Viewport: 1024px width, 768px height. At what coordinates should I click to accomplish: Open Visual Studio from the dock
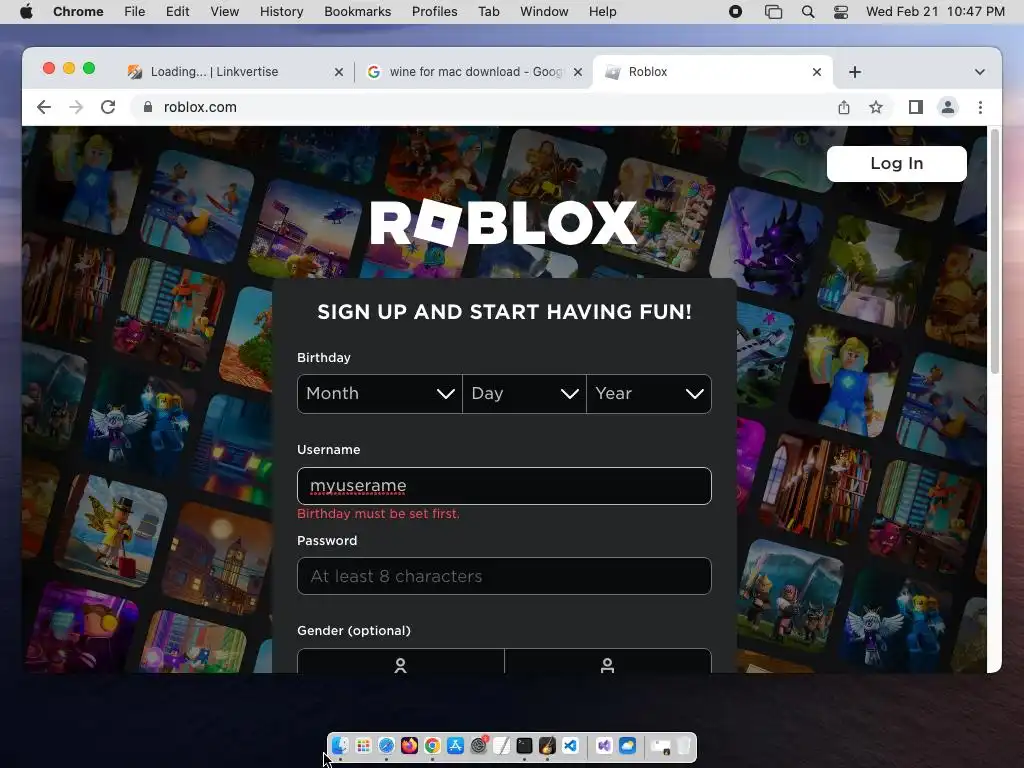click(x=604, y=746)
